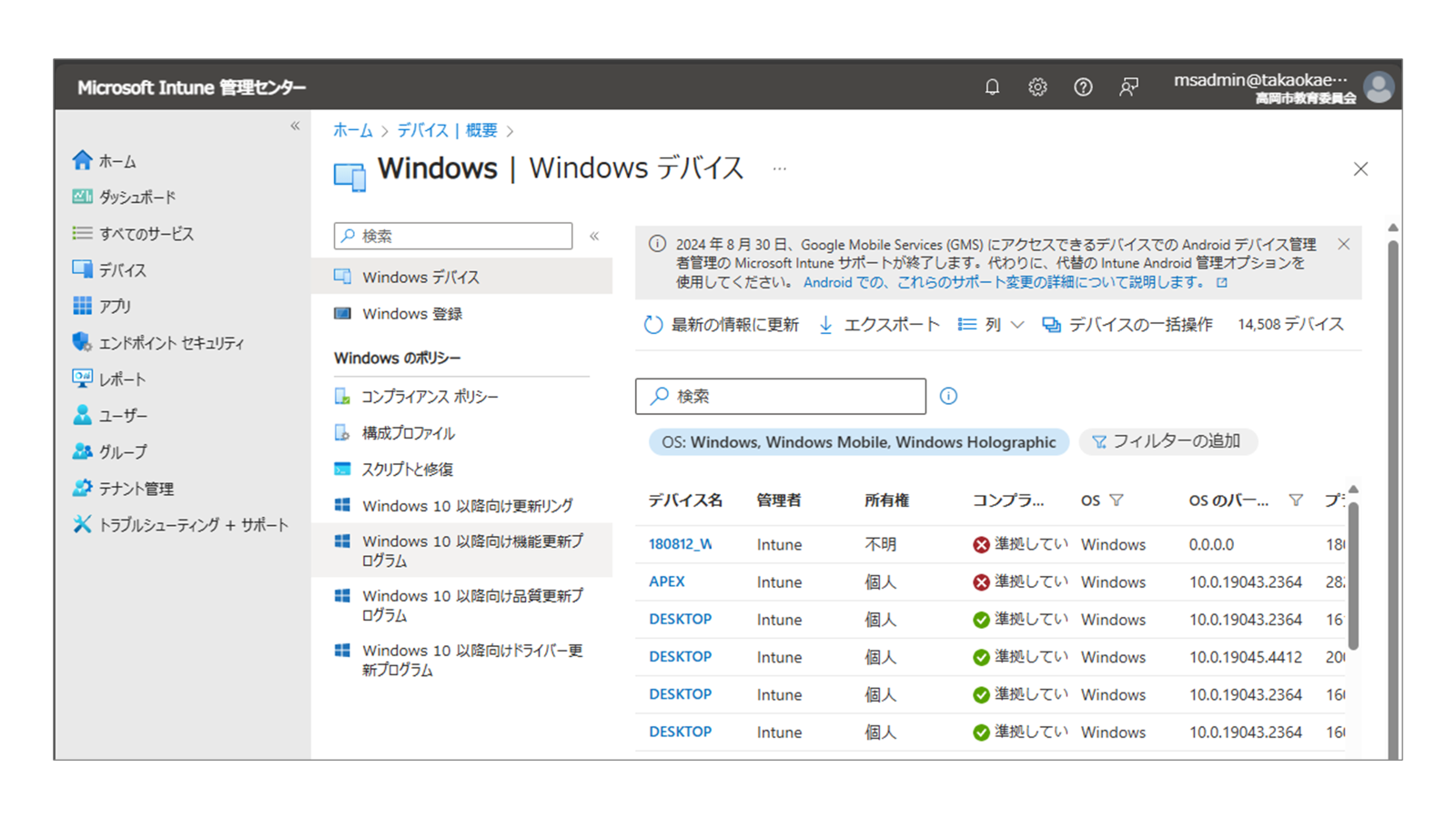This screenshot has width=1456, height=819.
Task: Sort by デバイス名 column header
Action: (685, 500)
